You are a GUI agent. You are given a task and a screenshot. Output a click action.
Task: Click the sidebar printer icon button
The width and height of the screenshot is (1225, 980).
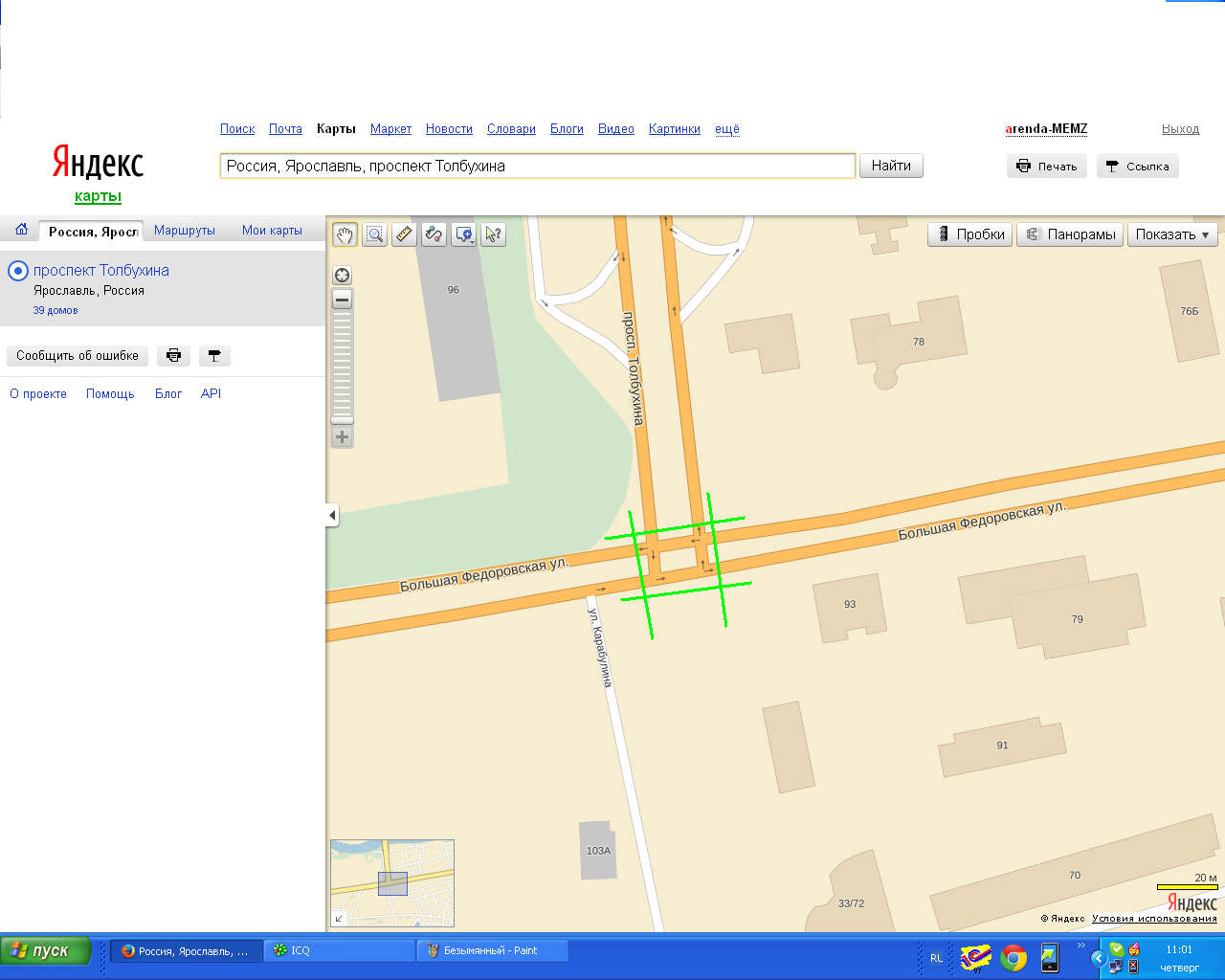(x=173, y=356)
